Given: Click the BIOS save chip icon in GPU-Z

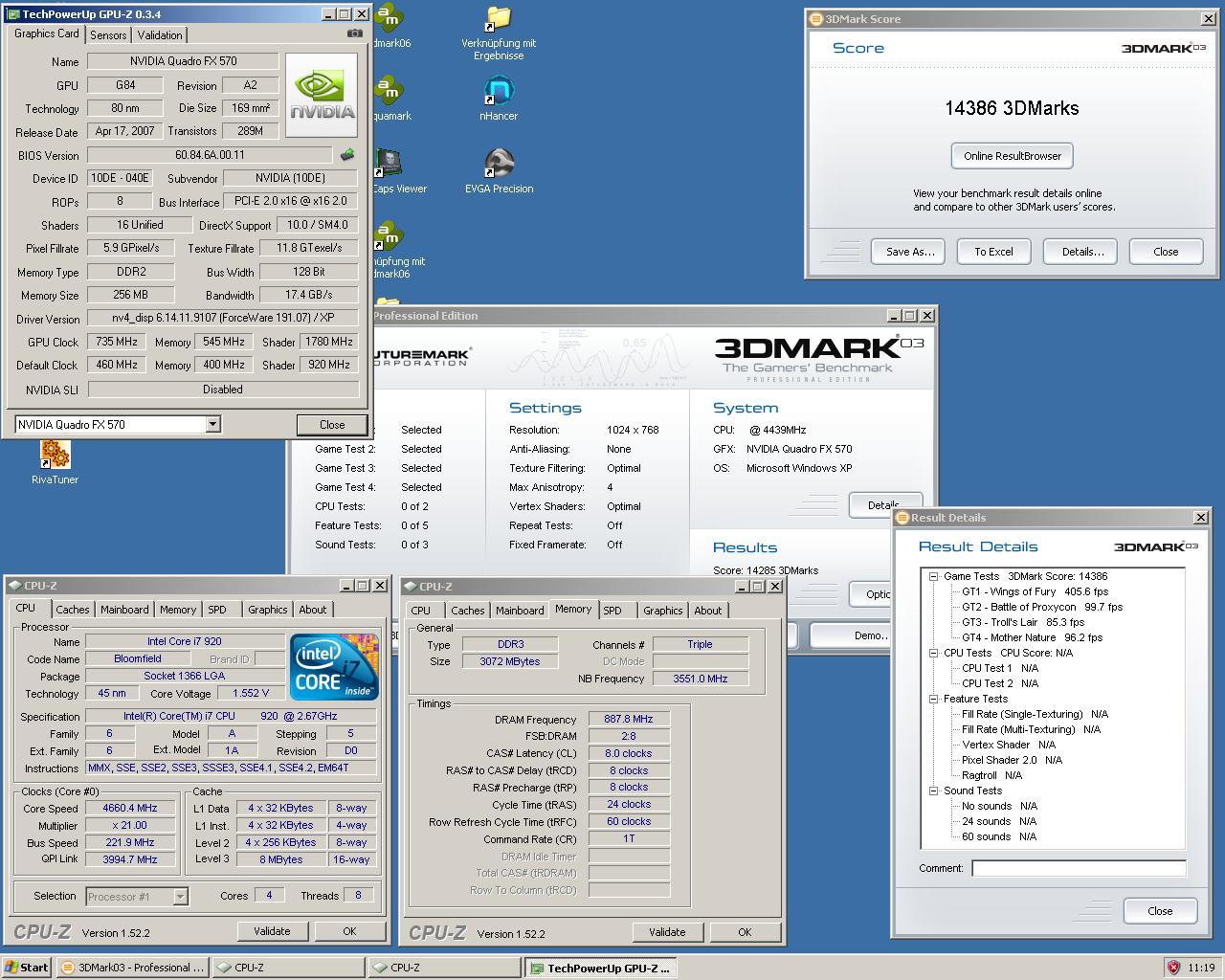Looking at the screenshot, I should click(346, 154).
